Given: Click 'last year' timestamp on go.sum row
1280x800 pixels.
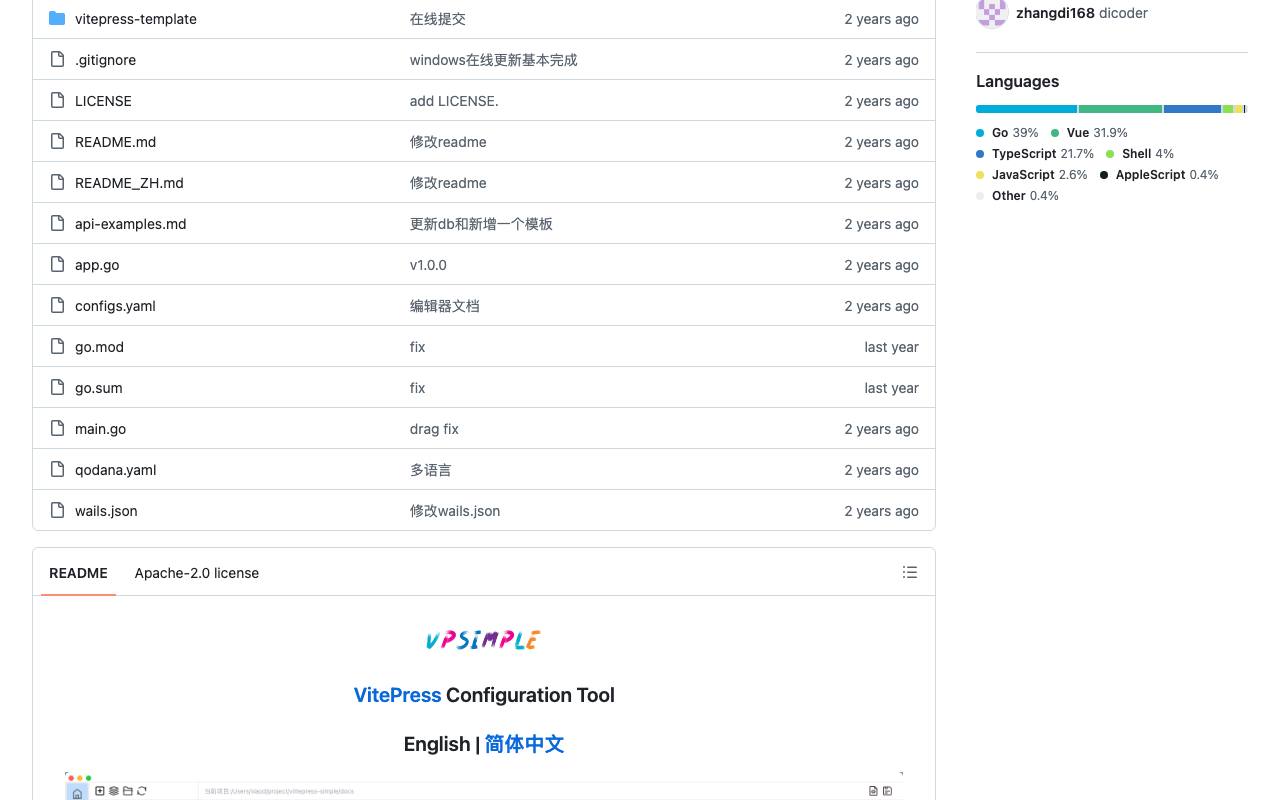Looking at the screenshot, I should [891, 388].
